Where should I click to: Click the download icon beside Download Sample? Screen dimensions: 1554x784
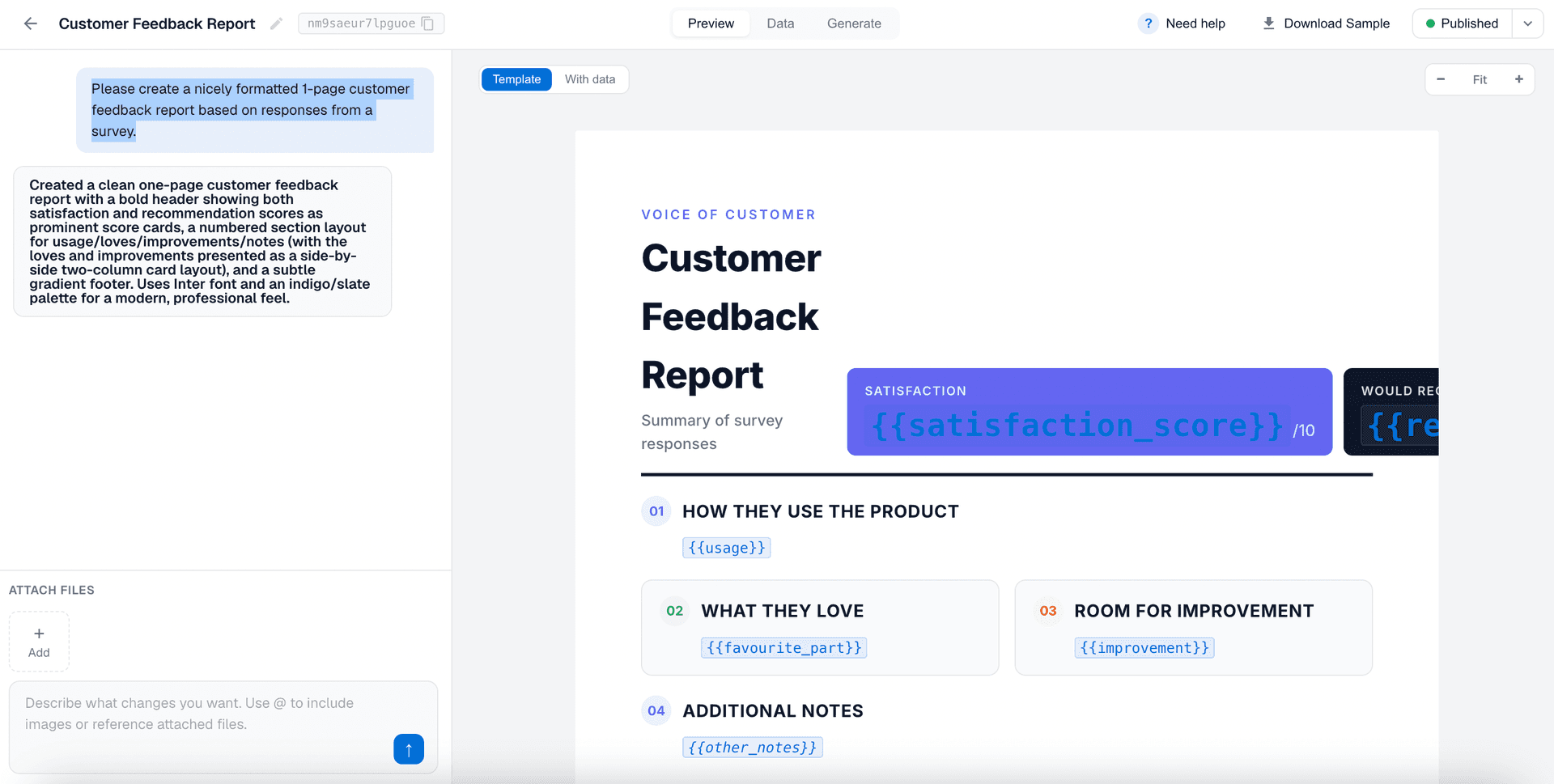[x=1268, y=23]
